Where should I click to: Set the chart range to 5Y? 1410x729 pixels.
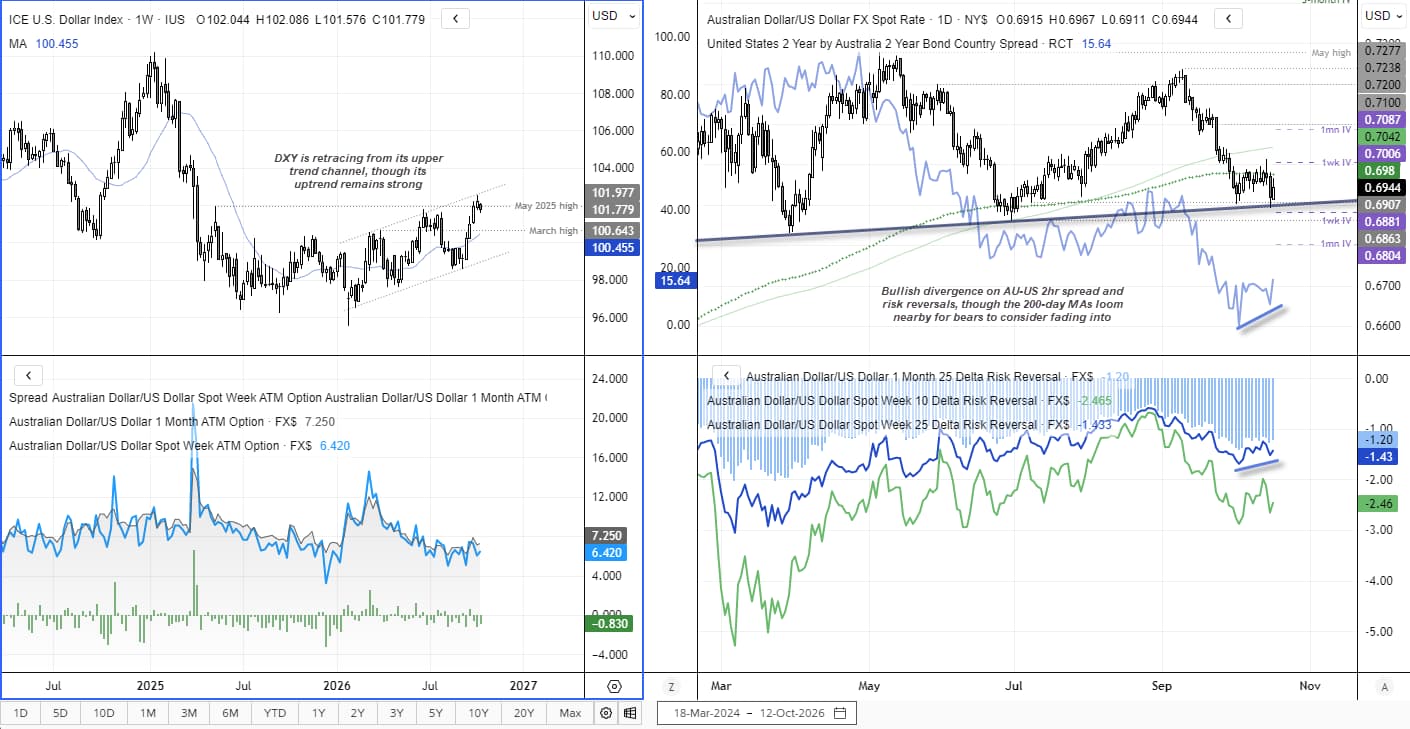[x=436, y=713]
